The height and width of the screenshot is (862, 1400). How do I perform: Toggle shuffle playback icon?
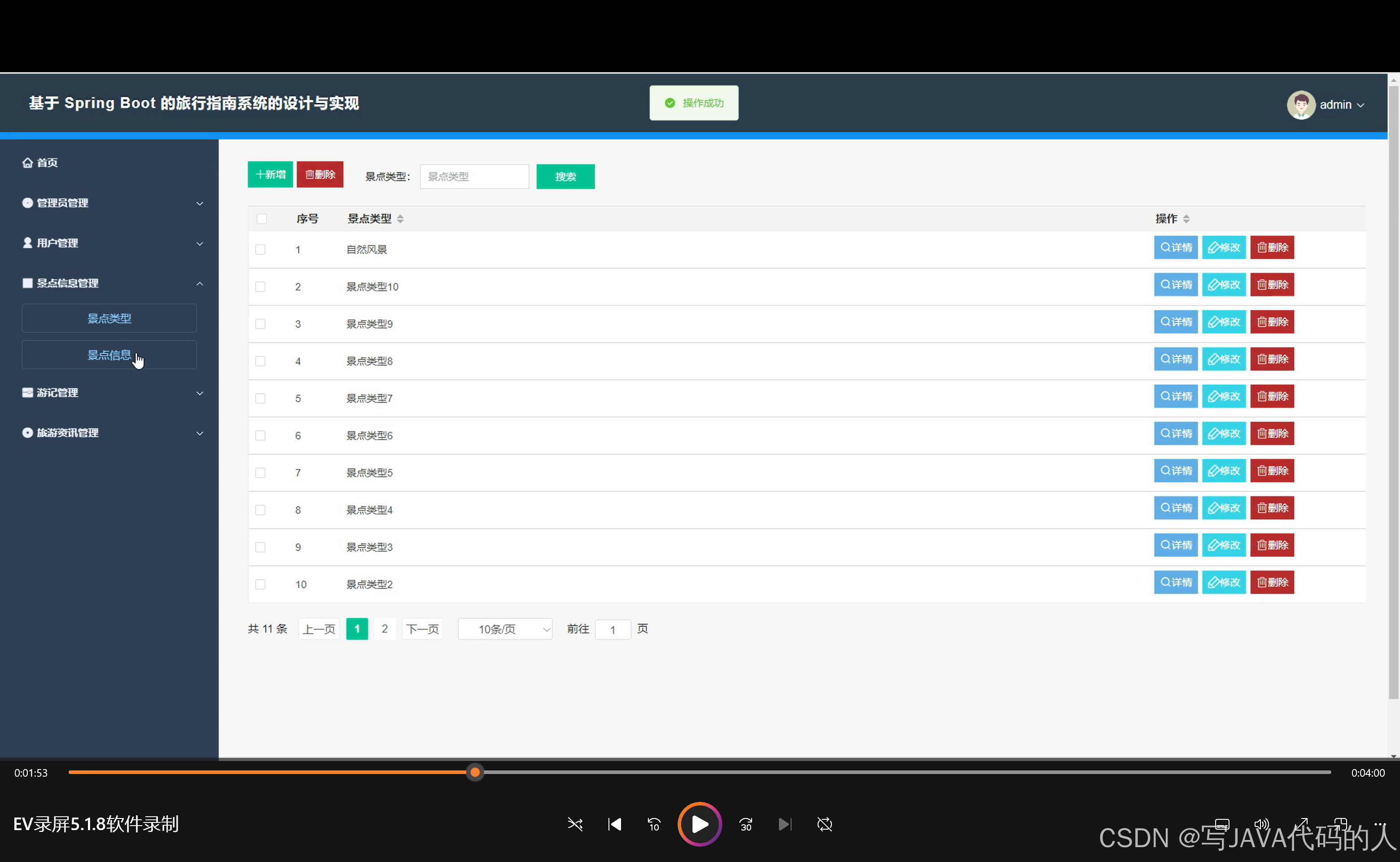pyautogui.click(x=575, y=824)
